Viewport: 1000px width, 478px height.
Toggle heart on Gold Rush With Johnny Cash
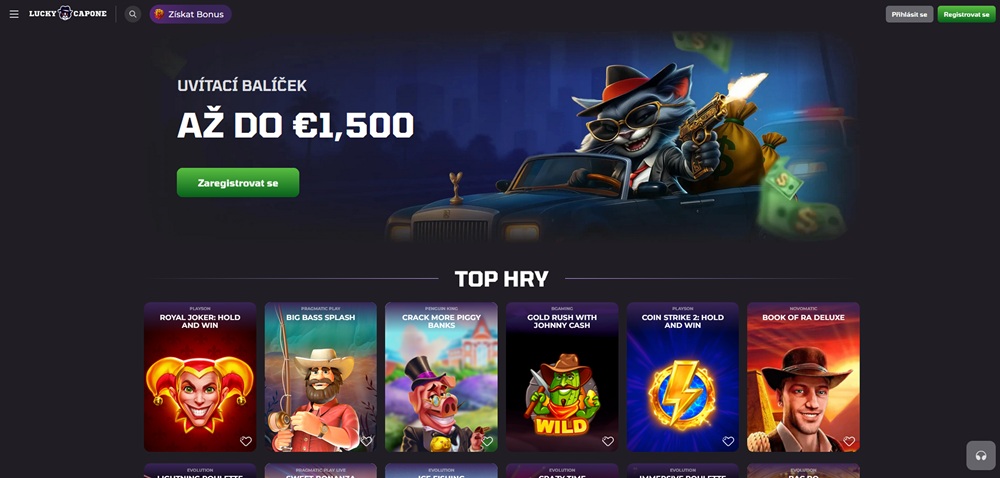[x=608, y=441]
